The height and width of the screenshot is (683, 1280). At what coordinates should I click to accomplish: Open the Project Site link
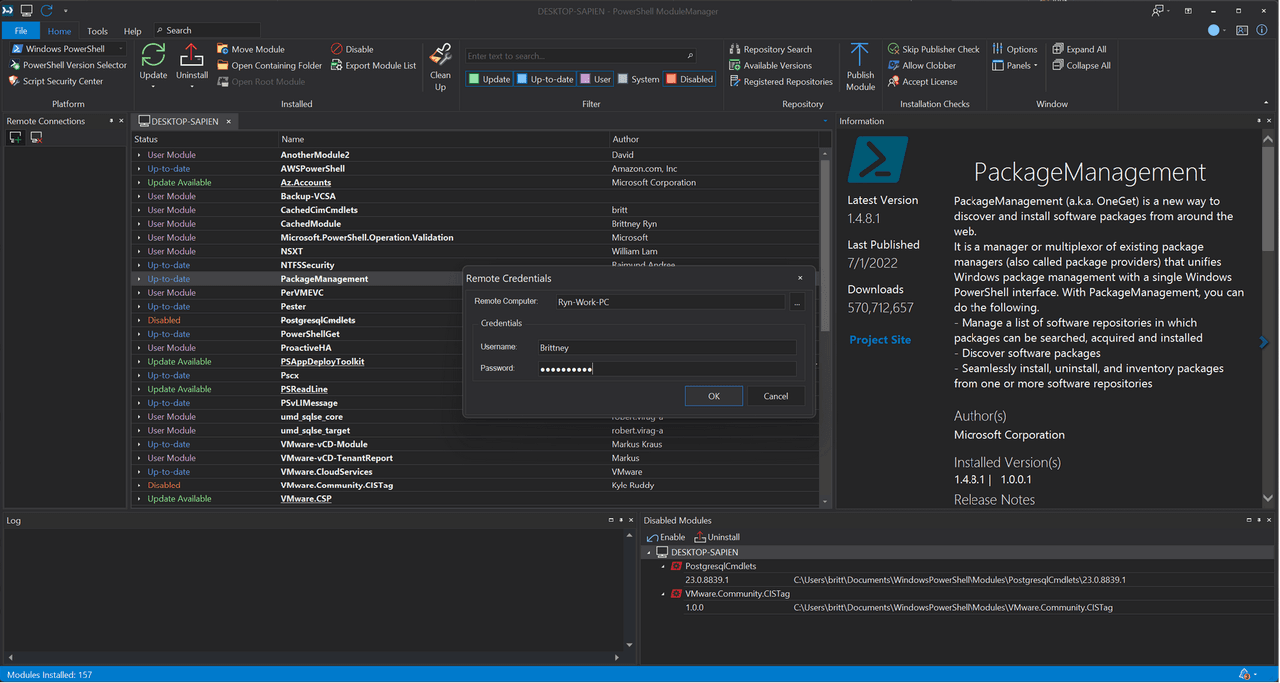pos(880,340)
